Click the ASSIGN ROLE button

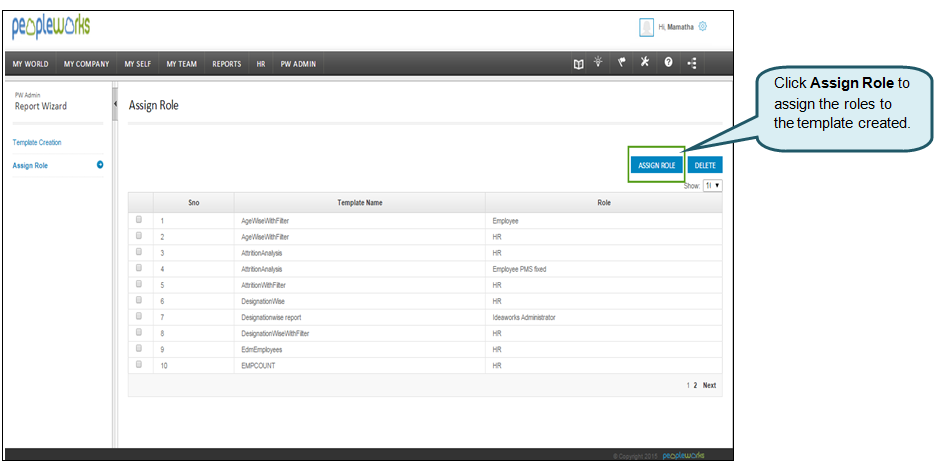[x=657, y=165]
